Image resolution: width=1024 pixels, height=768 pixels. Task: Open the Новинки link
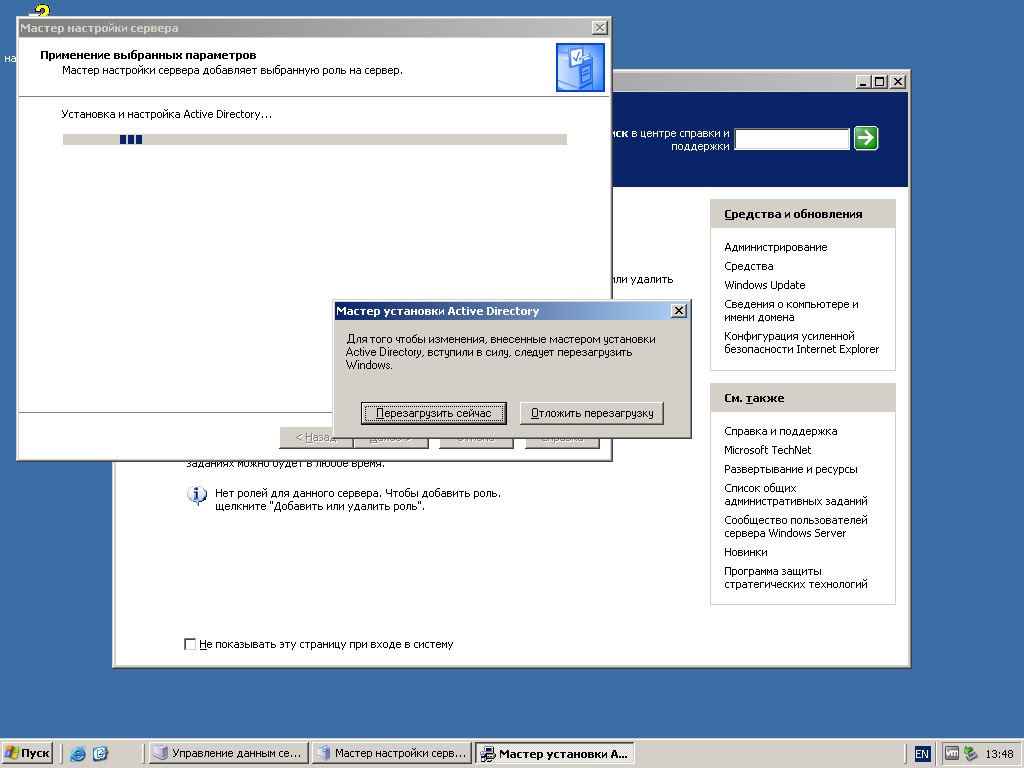(745, 552)
